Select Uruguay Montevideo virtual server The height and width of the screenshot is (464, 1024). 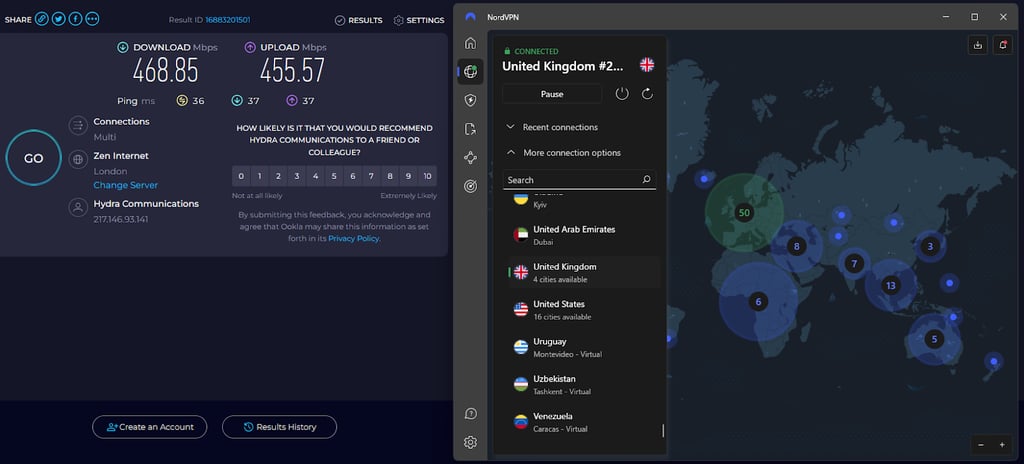pyautogui.click(x=583, y=347)
